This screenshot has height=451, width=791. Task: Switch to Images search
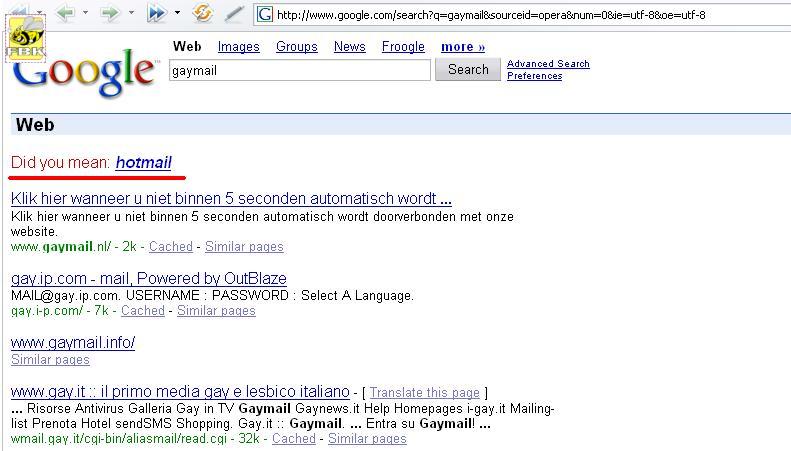pyautogui.click(x=239, y=46)
